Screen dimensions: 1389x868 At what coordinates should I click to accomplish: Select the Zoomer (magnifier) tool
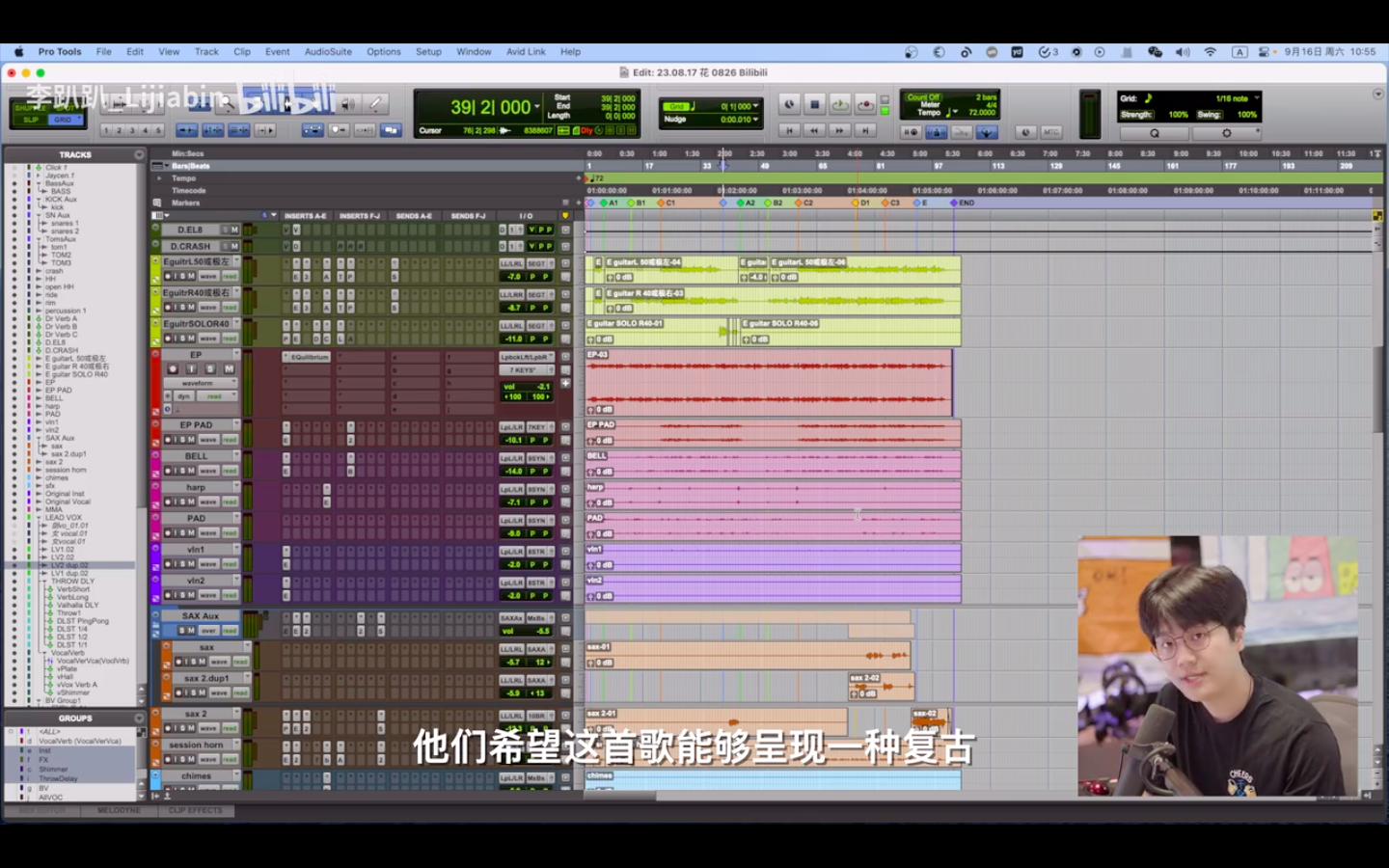pyautogui.click(x=229, y=103)
